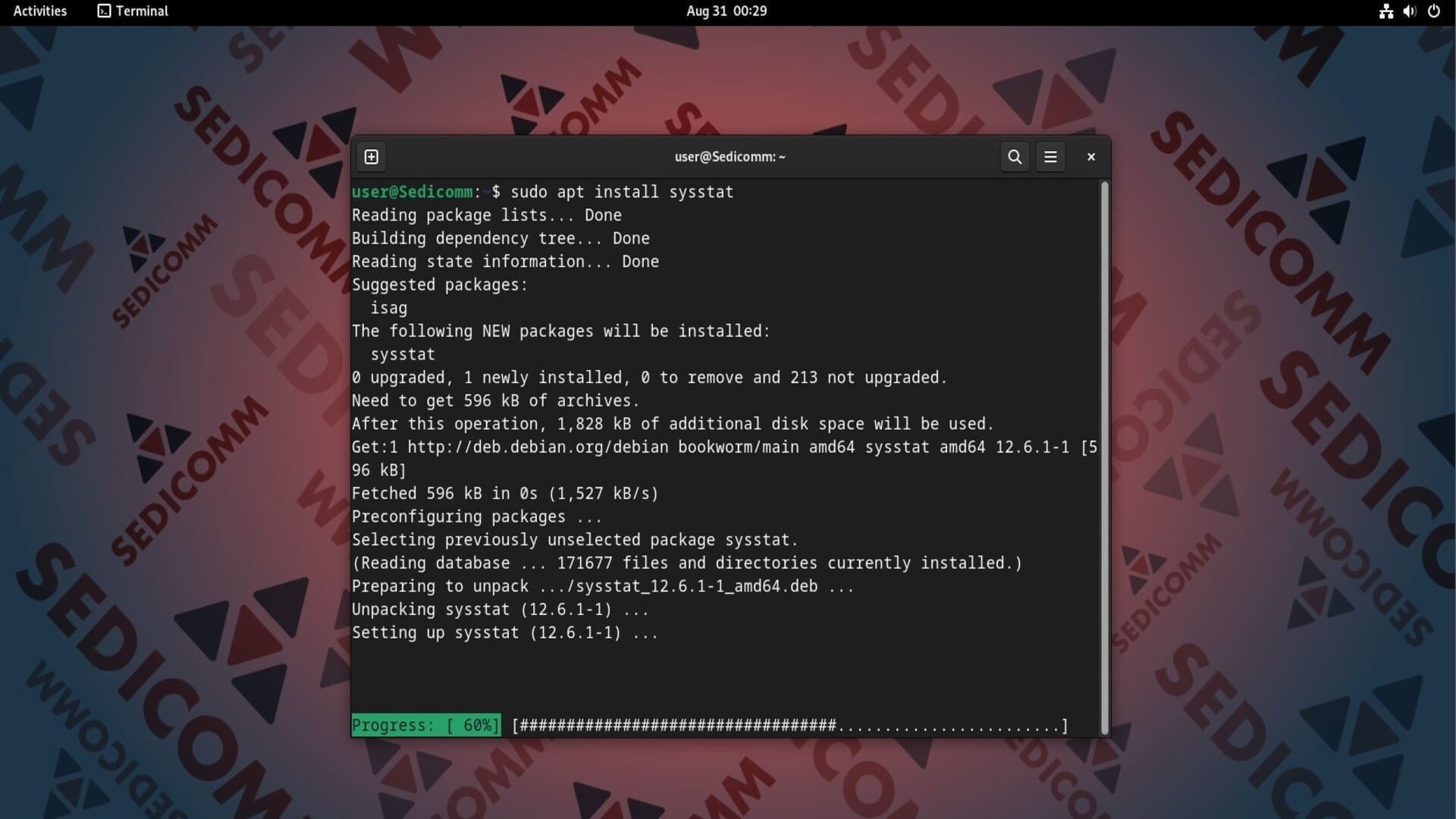Click the volume speaker icon
Screen dimensions: 1456x819
click(1409, 11)
